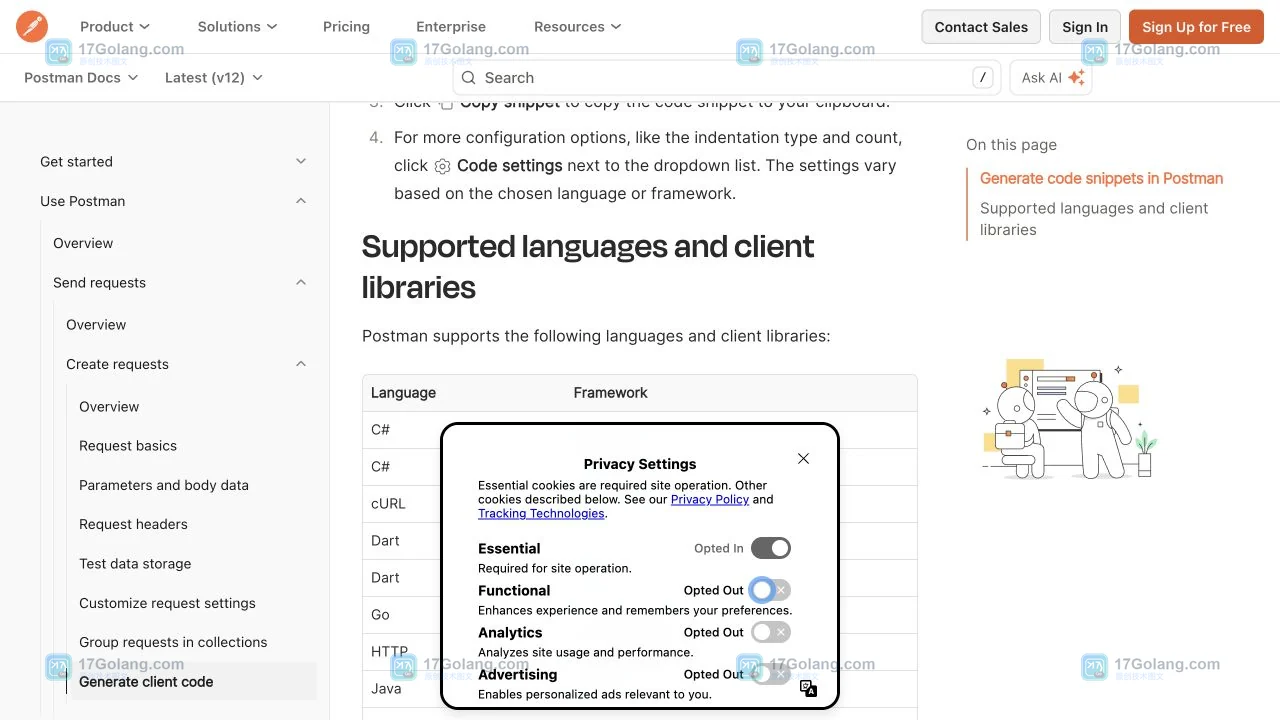
Task: Click the Java table cell
Action: [x=386, y=689]
